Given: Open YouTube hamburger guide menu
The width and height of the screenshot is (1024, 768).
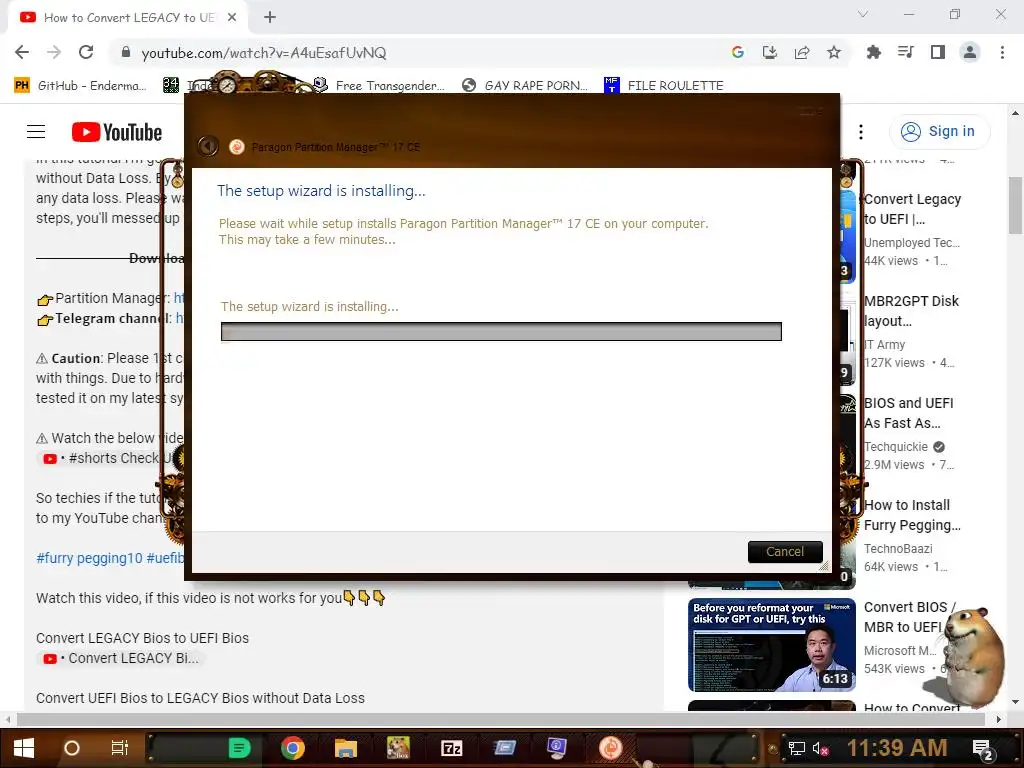Looking at the screenshot, I should 36,132.
